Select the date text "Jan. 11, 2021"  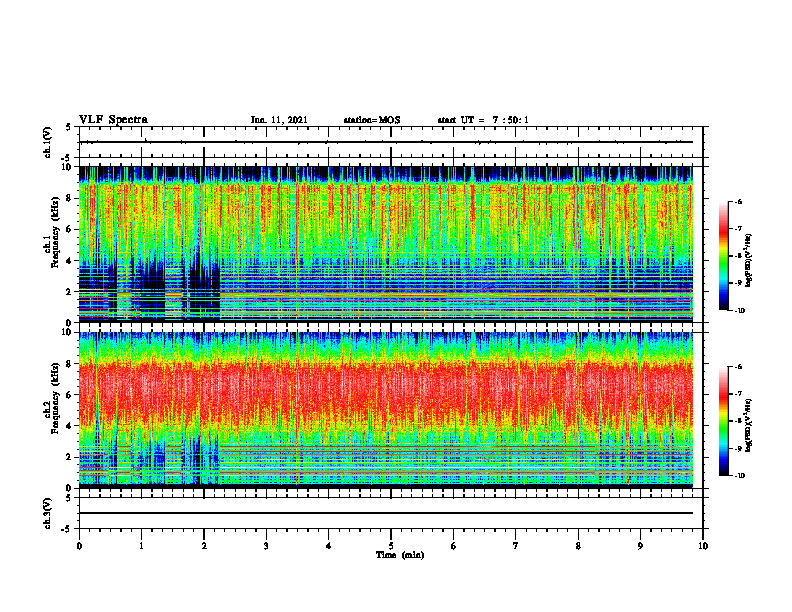point(279,120)
